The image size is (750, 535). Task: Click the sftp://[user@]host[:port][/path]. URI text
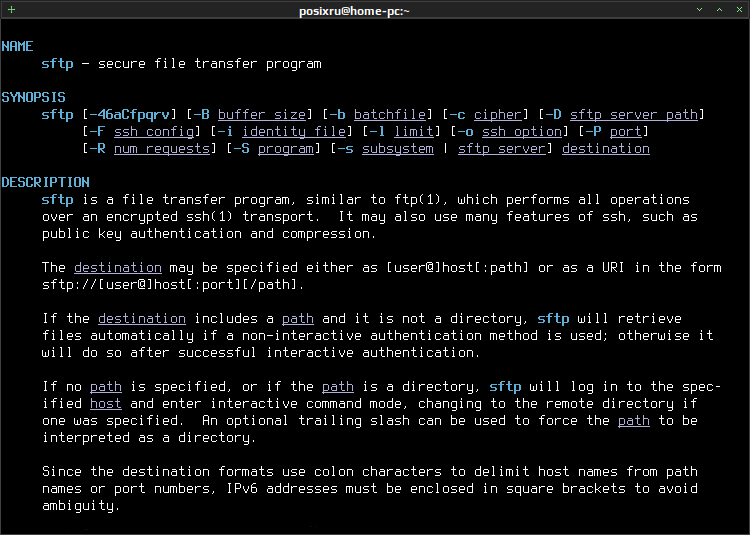(173, 284)
